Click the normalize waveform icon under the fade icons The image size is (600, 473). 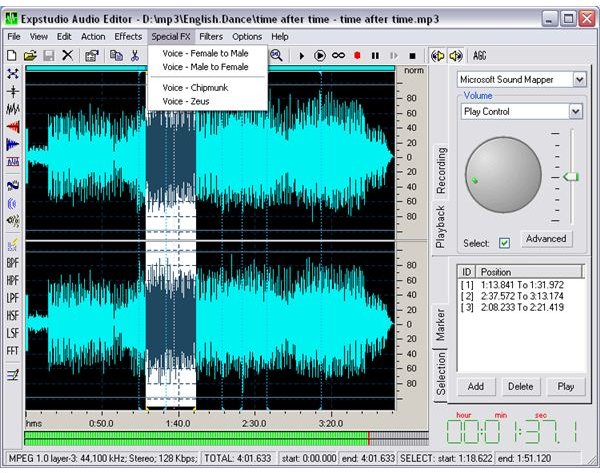[x=13, y=161]
